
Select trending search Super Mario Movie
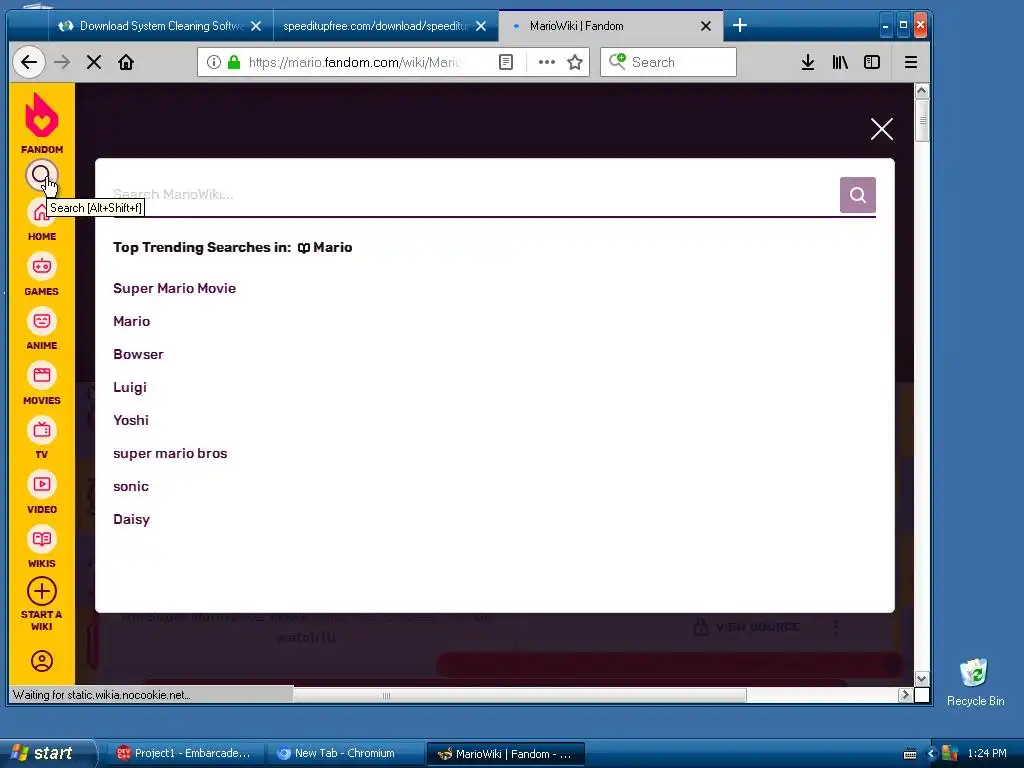coord(174,288)
